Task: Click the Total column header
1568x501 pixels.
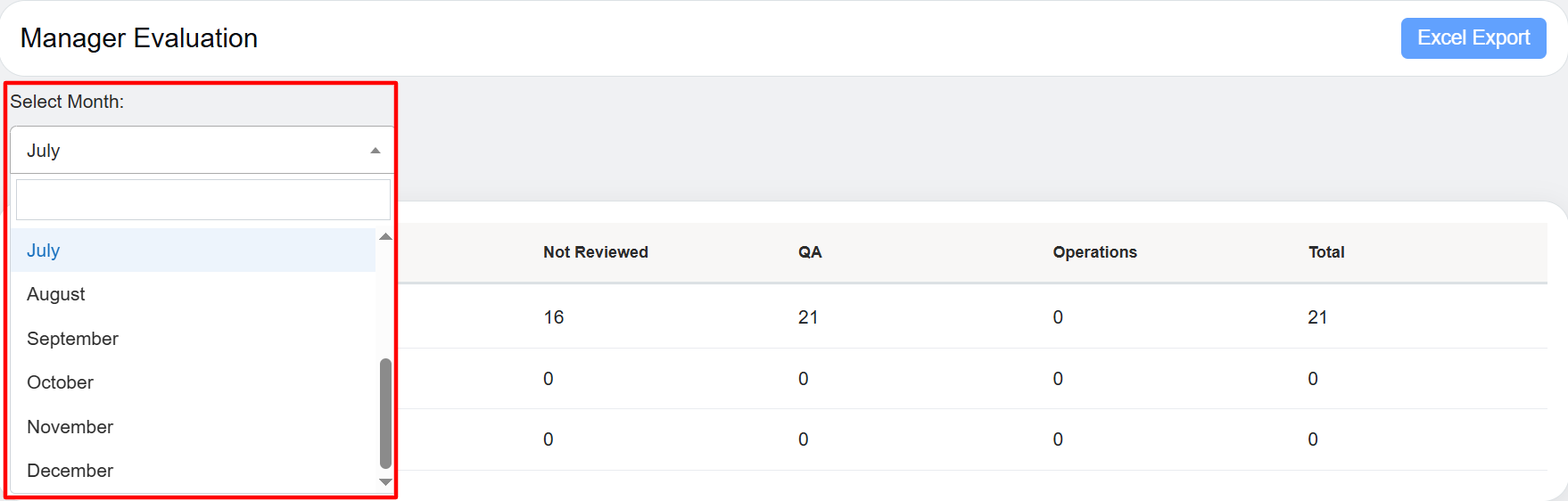Action: (x=1325, y=252)
